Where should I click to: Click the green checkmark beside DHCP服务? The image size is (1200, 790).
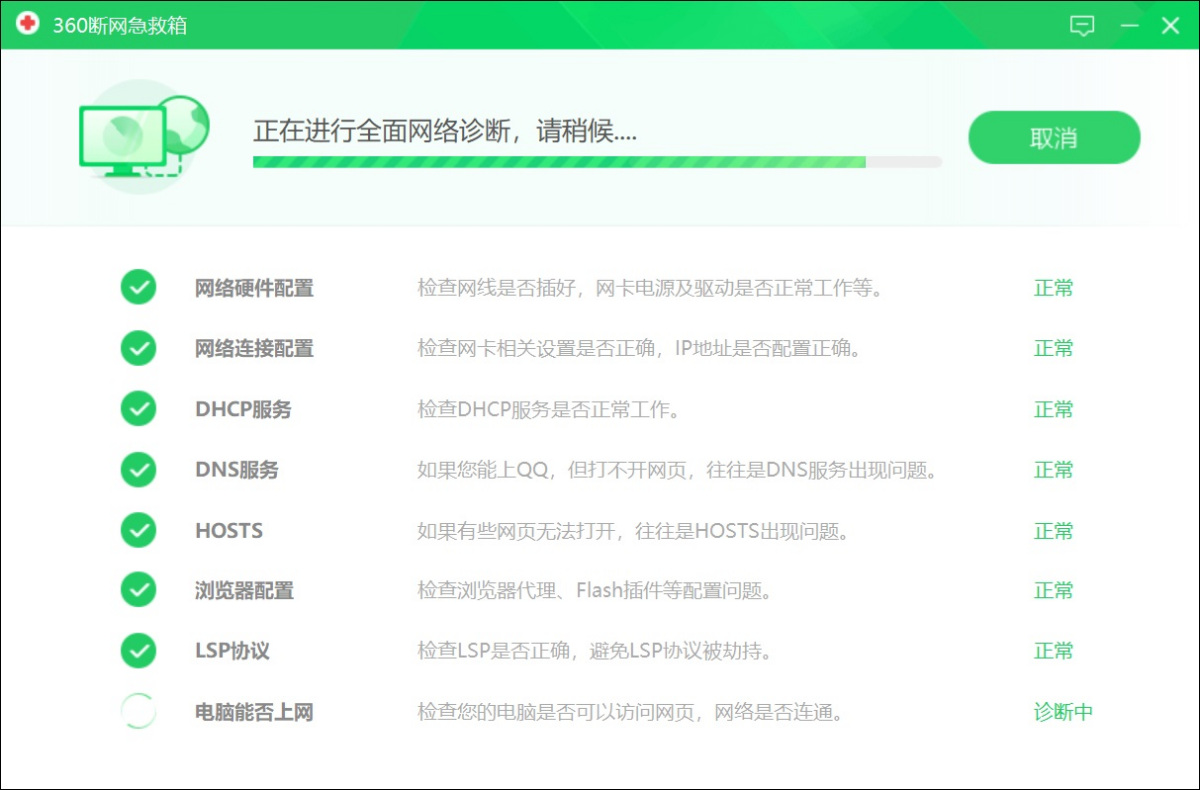click(138, 408)
